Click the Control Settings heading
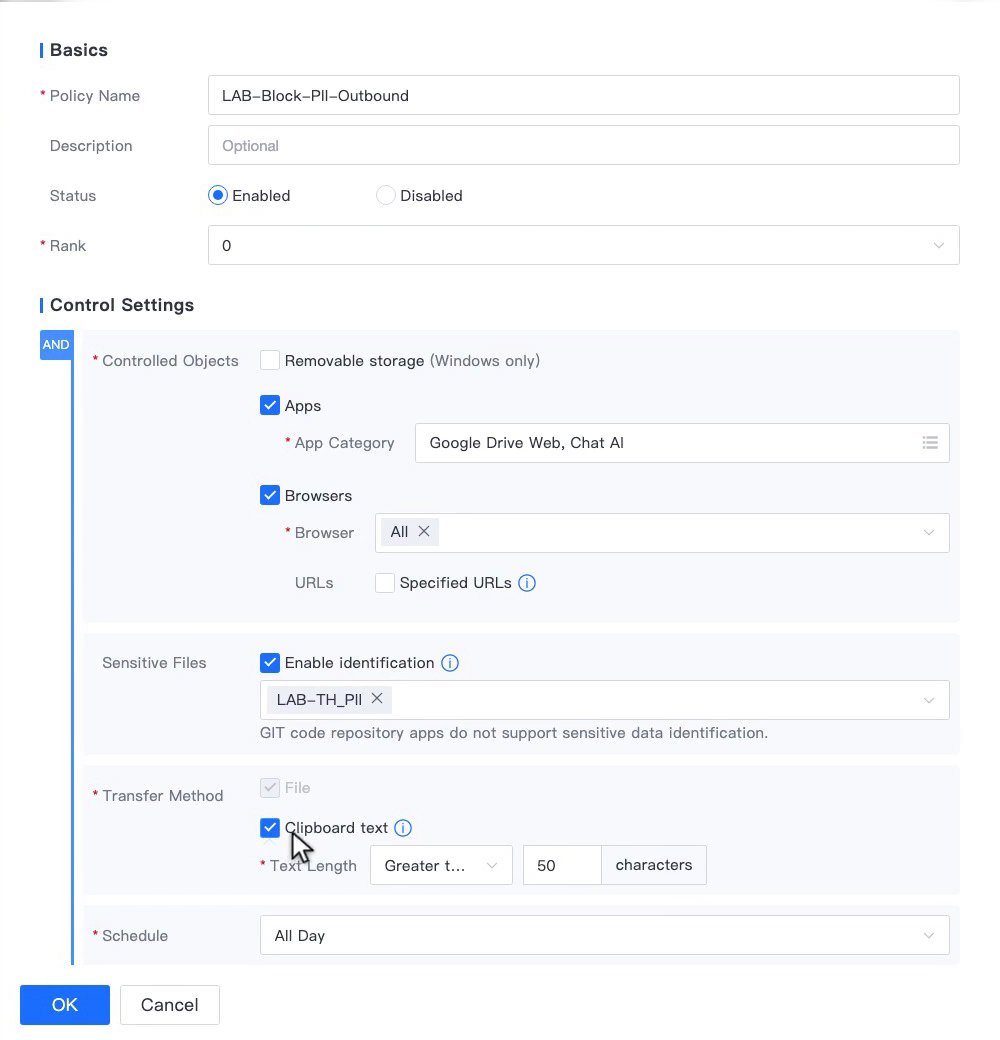The width and height of the screenshot is (1000, 1040). [x=122, y=305]
